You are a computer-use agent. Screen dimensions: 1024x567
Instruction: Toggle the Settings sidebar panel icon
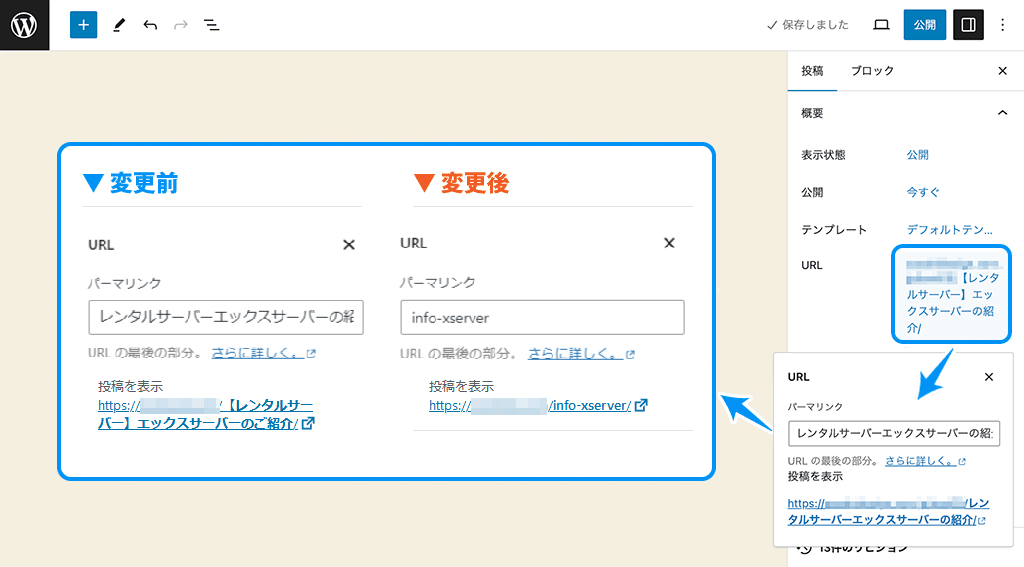click(968, 25)
